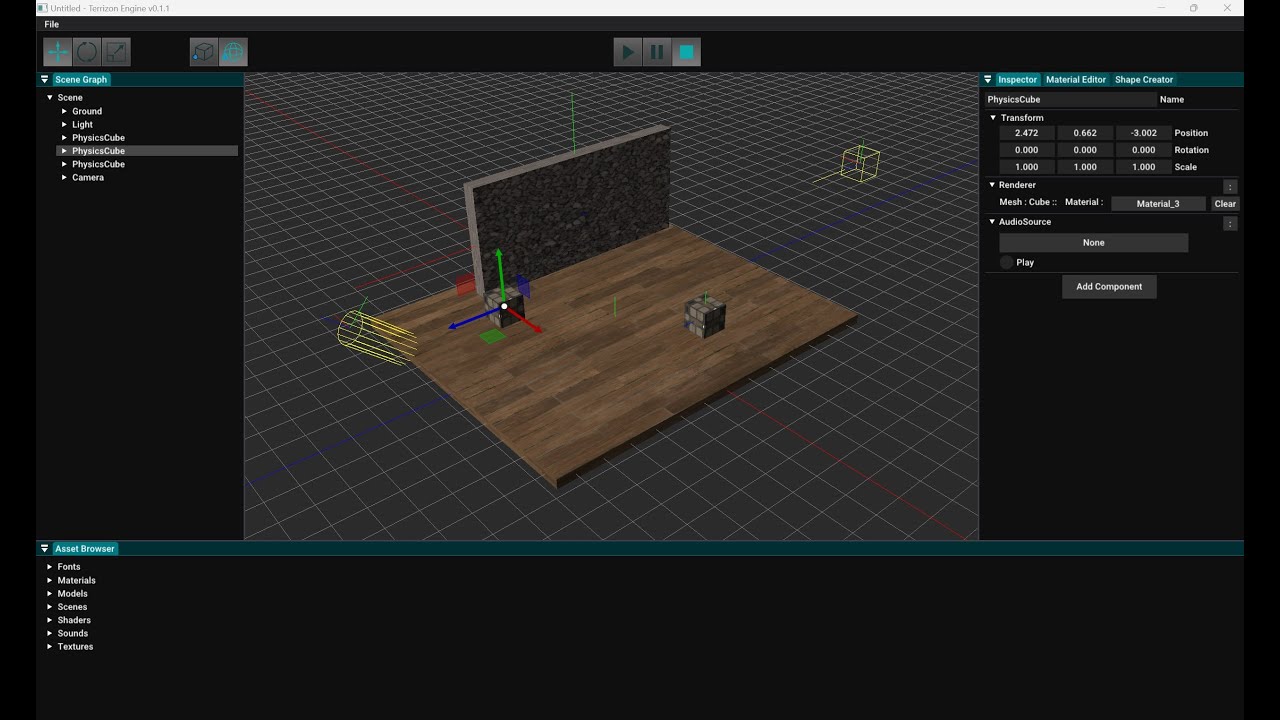Stop the scene simulation
The width and height of the screenshot is (1280, 720).
(x=686, y=52)
